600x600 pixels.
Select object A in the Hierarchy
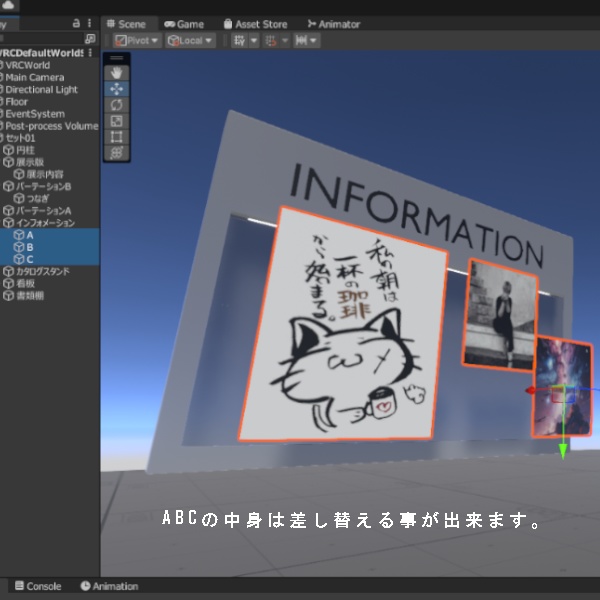tap(50, 235)
